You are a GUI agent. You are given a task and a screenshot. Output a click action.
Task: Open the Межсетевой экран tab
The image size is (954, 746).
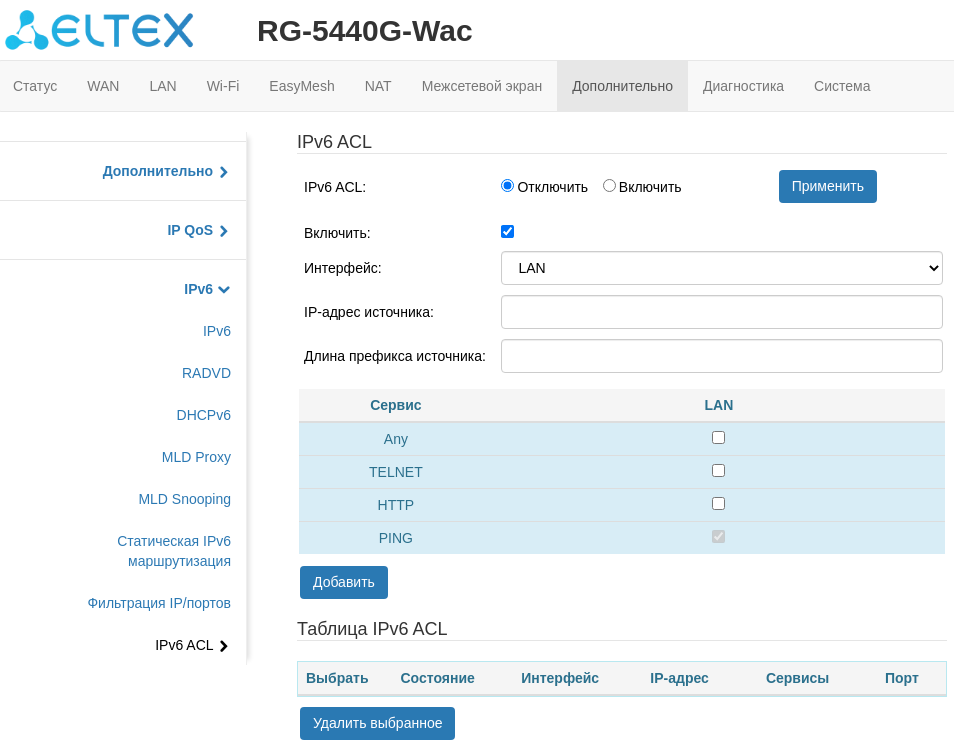click(x=481, y=86)
